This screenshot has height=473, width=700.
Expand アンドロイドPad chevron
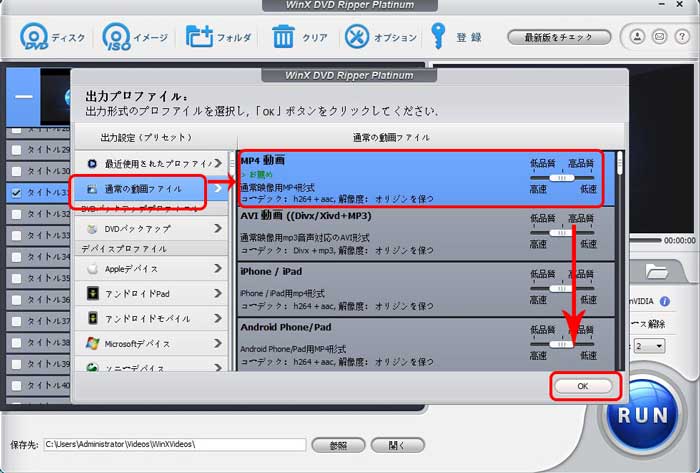218,293
